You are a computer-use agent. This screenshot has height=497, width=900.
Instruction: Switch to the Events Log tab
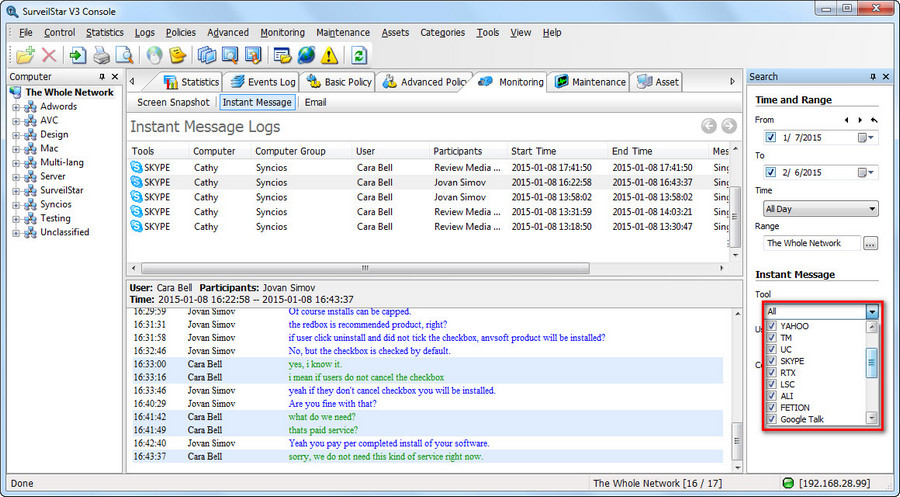tap(263, 82)
